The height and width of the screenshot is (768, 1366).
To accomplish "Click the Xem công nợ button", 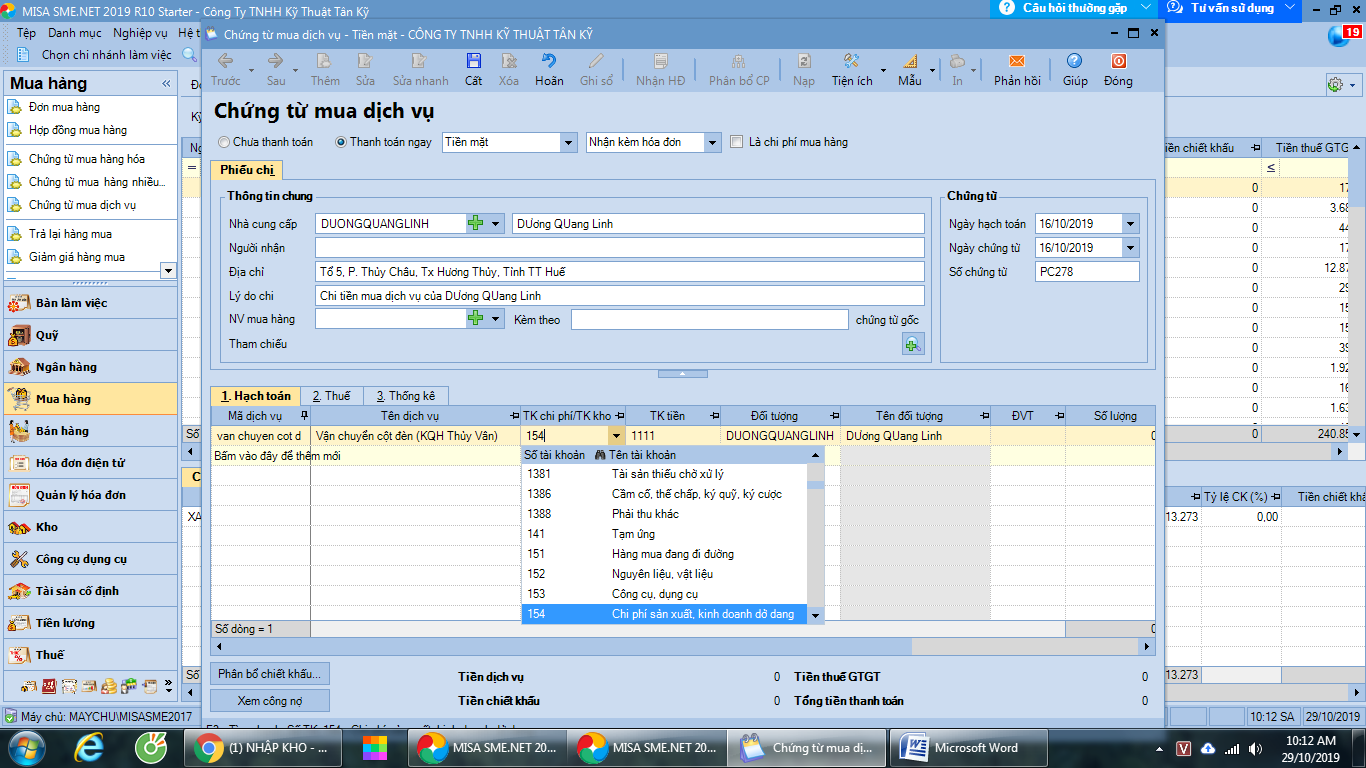I will [x=270, y=700].
